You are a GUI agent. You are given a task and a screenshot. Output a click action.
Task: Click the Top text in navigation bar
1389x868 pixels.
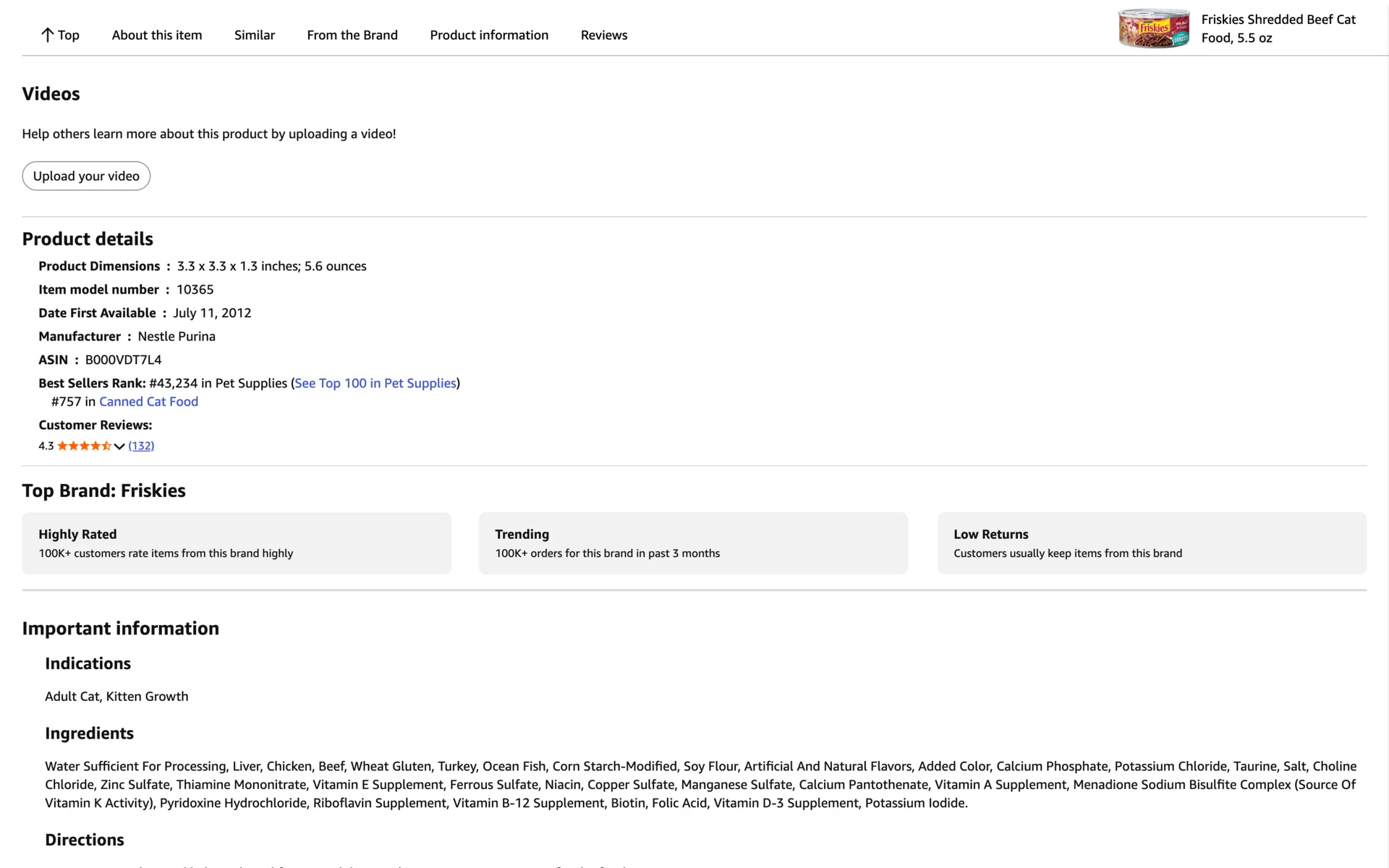(x=69, y=35)
